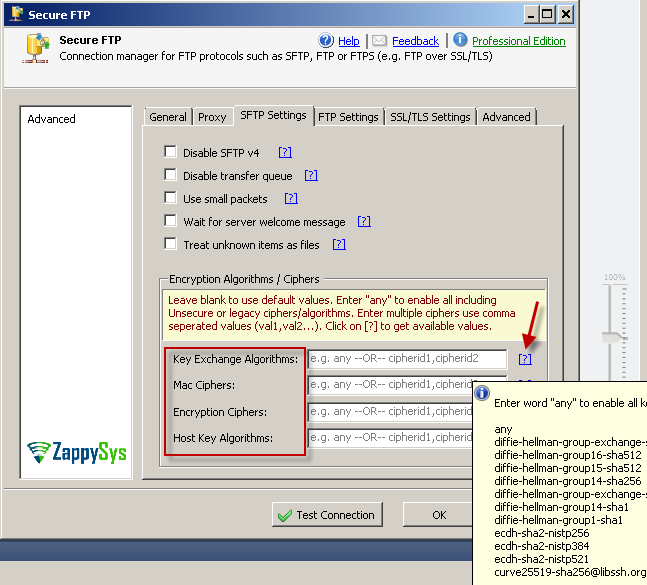Open the Help link
This screenshot has width=647, height=585.
(349, 41)
